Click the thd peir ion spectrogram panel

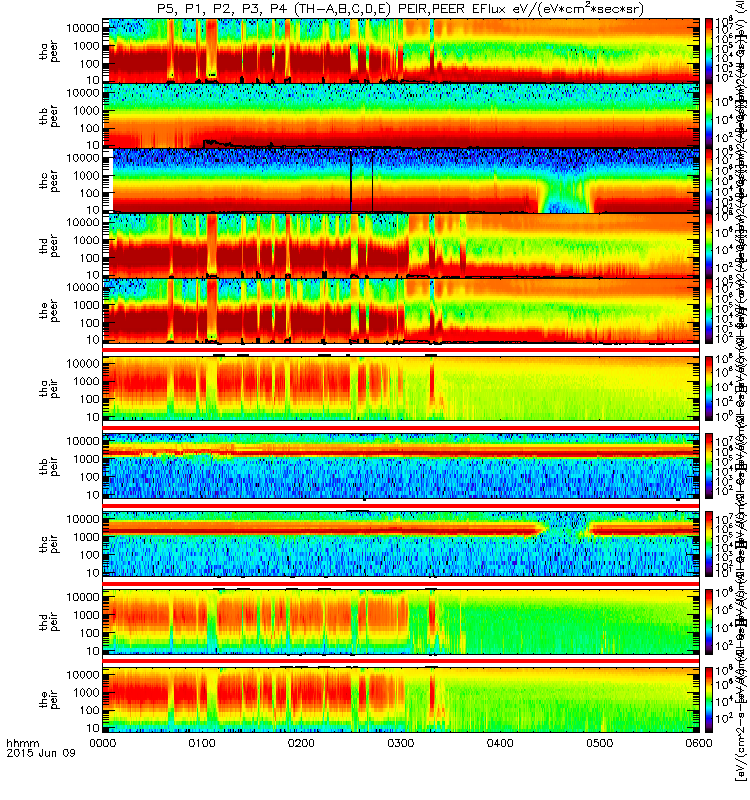coord(401,621)
